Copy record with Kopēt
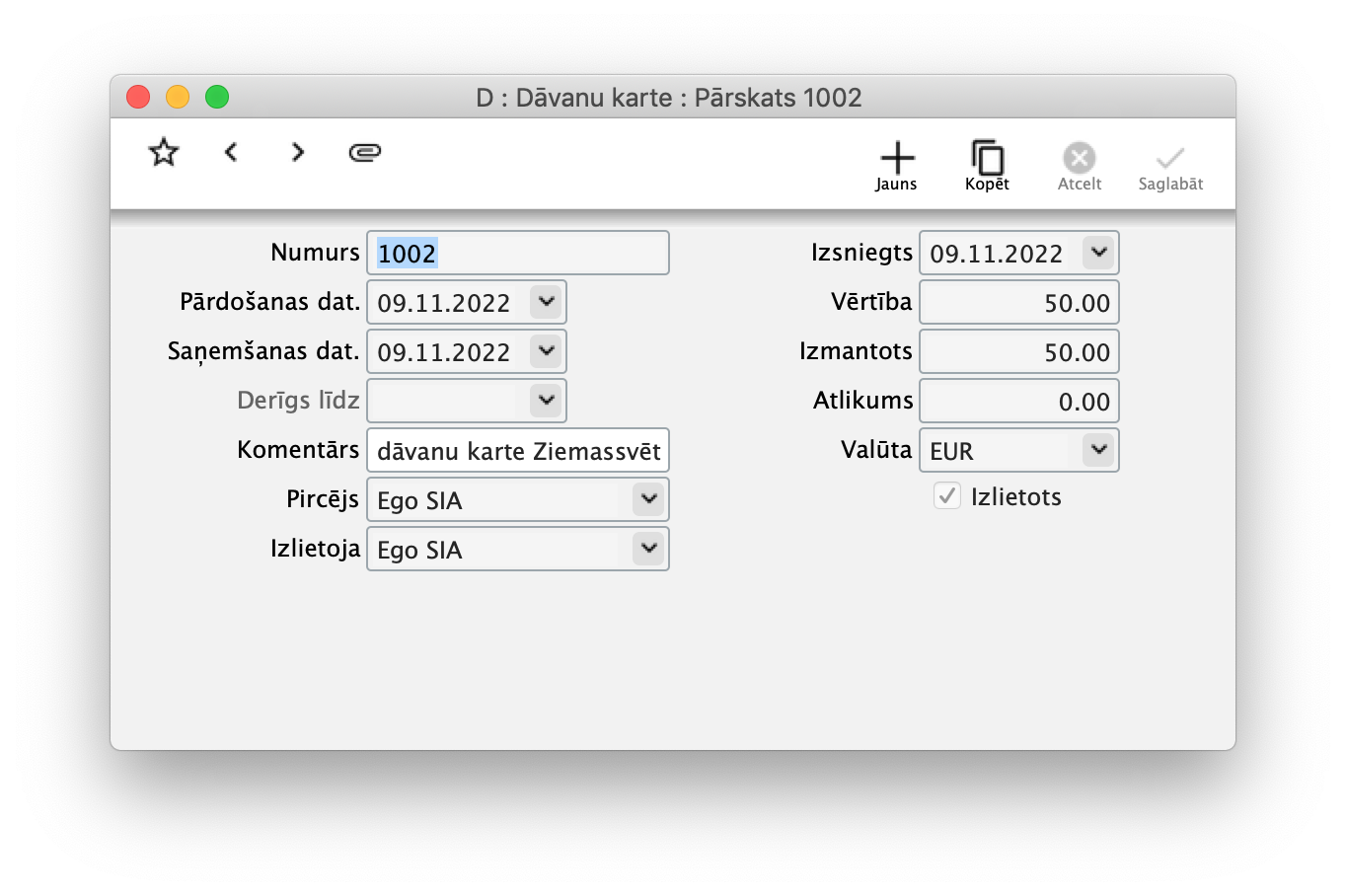 (987, 166)
